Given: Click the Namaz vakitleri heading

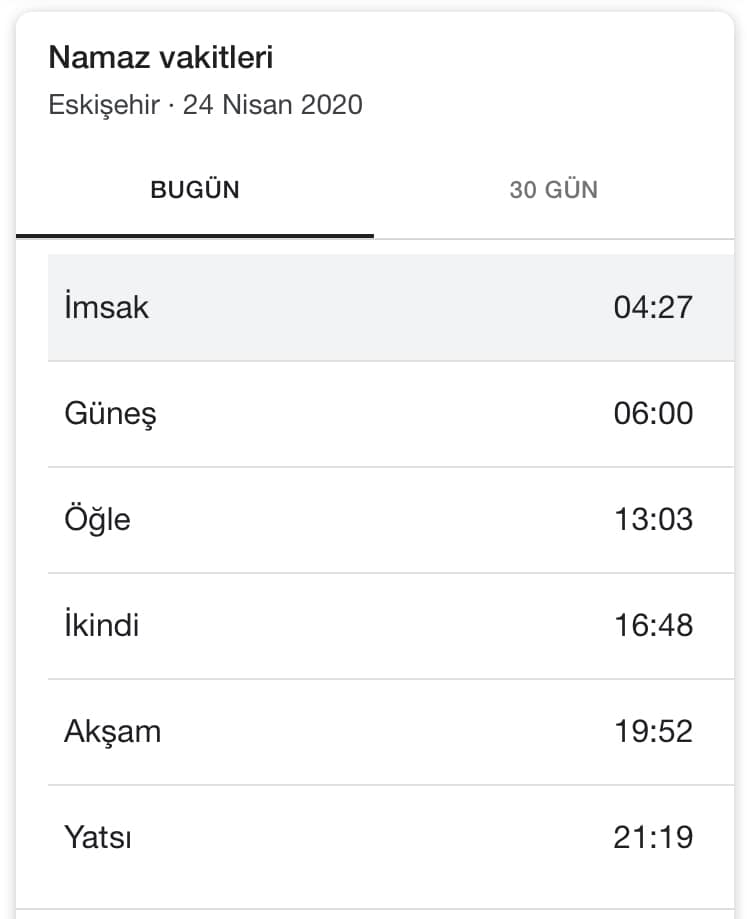Looking at the screenshot, I should pos(161,57).
